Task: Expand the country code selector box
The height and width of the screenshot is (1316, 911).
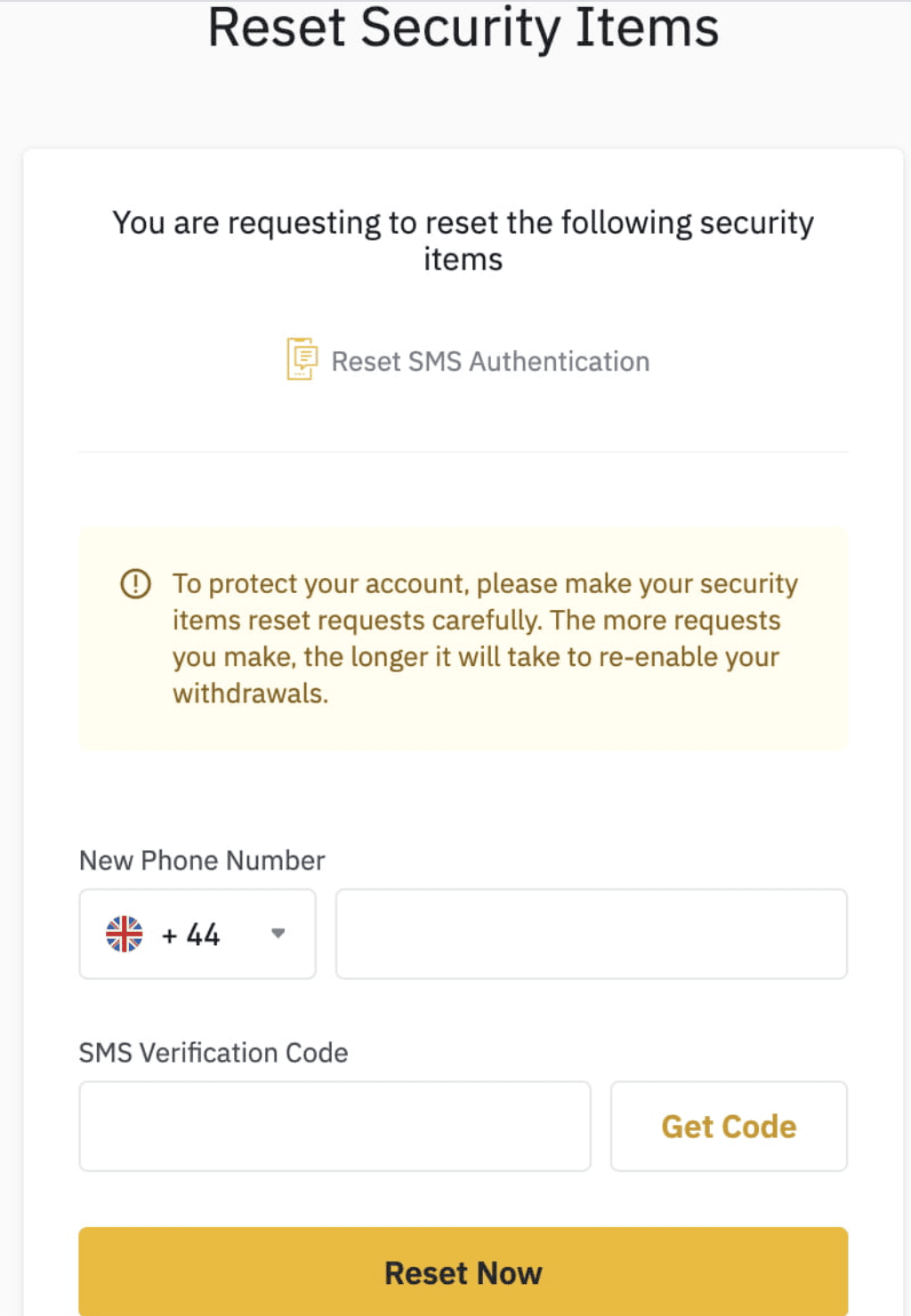Action: tap(198, 934)
